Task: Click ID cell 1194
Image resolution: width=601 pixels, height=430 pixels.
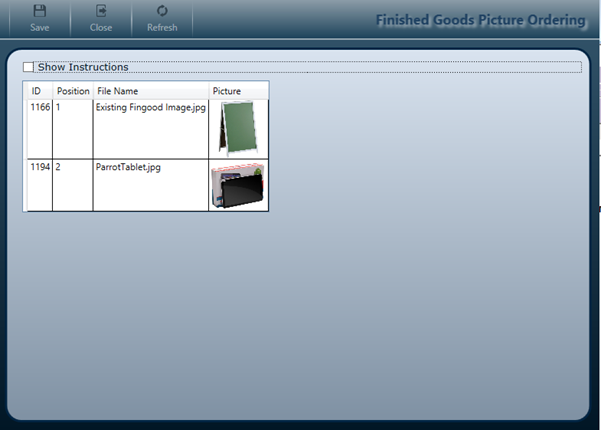Action: 40,167
